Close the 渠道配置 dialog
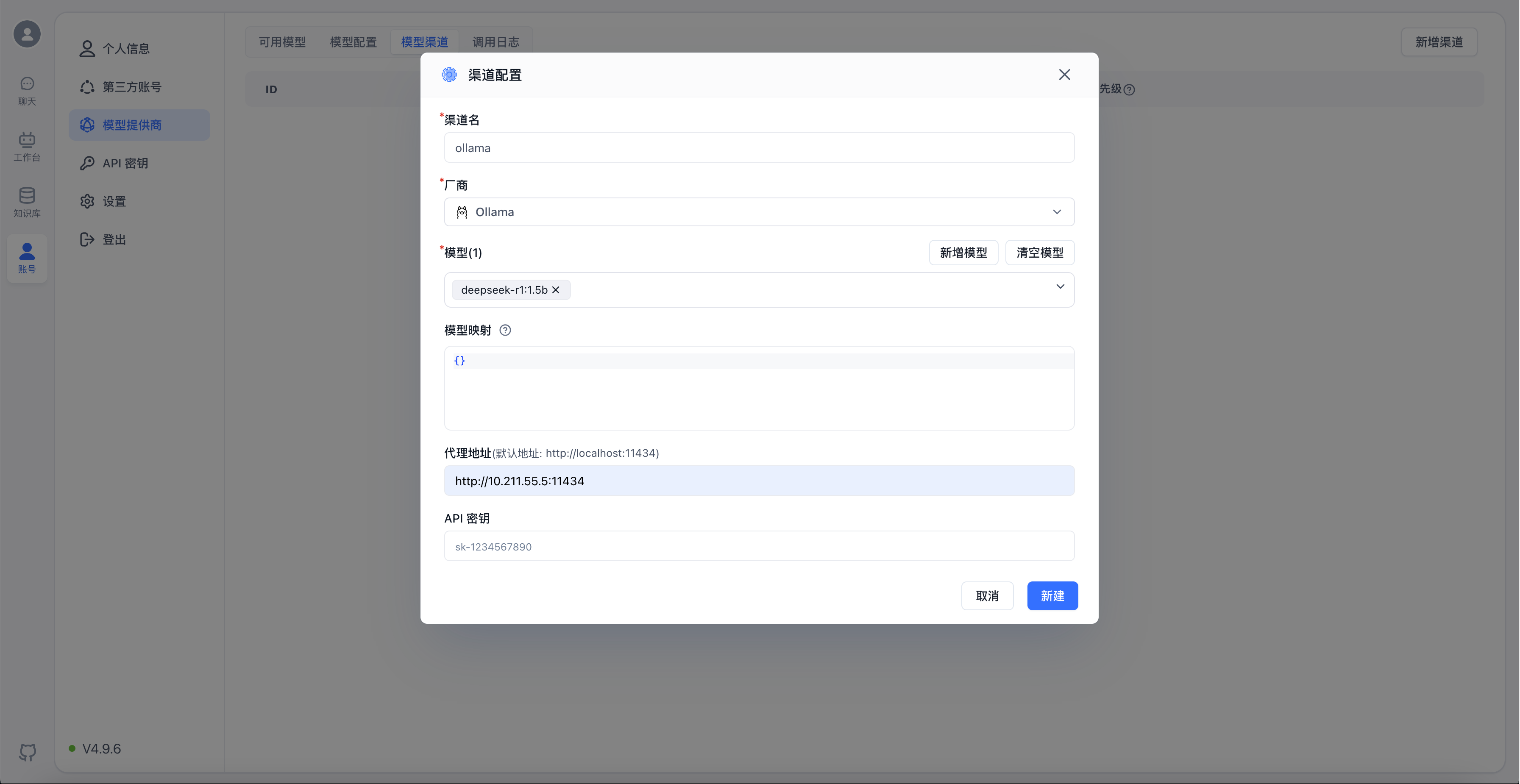This screenshot has height=784, width=1520. point(1064,75)
